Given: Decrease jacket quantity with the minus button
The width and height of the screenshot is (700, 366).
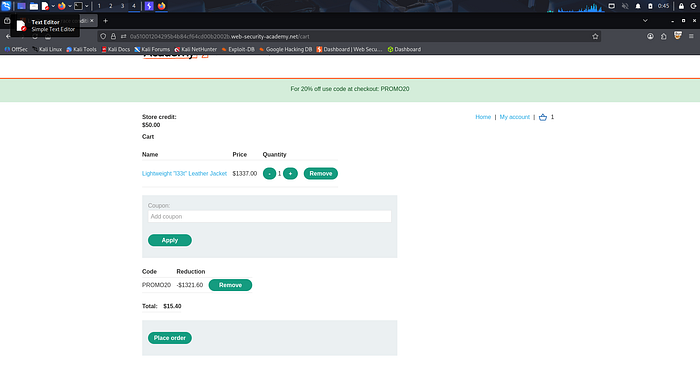Looking at the screenshot, I should [x=269, y=174].
